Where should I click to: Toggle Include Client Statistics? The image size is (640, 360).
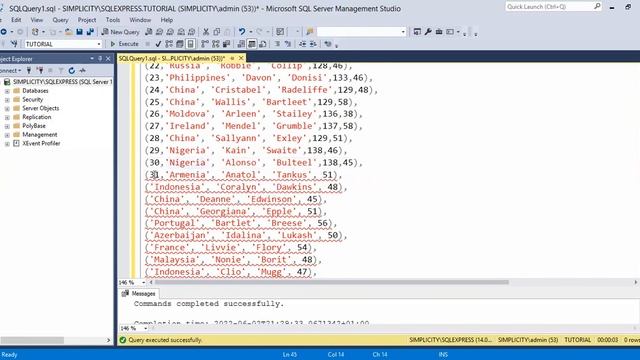click(226, 44)
